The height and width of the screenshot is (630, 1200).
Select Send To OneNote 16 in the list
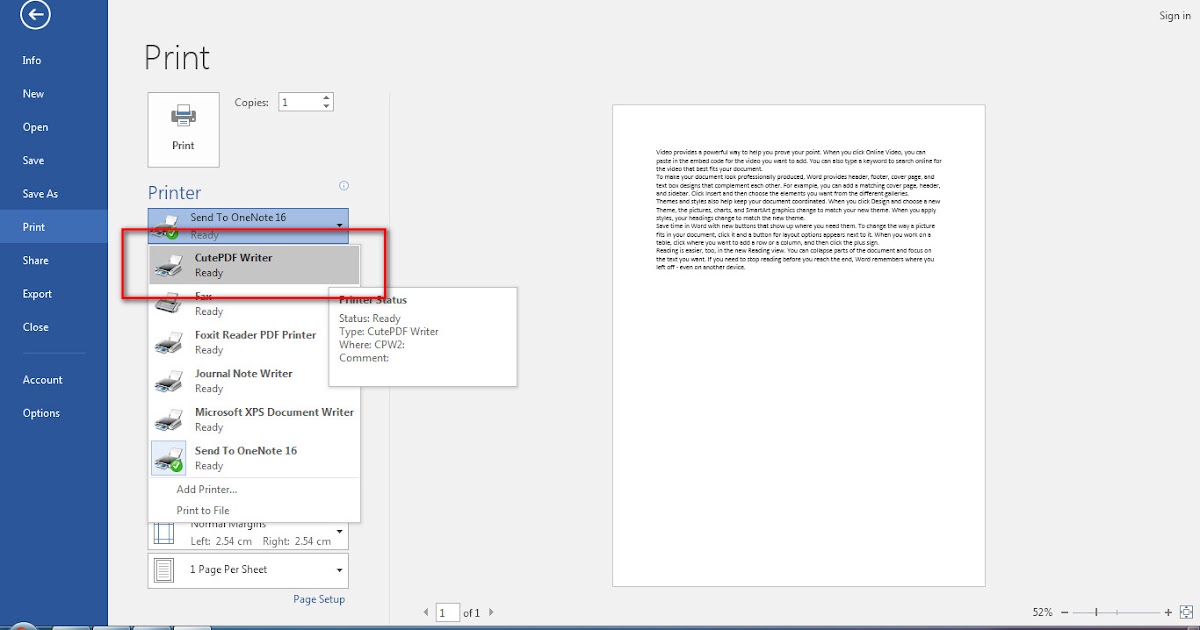(x=254, y=458)
